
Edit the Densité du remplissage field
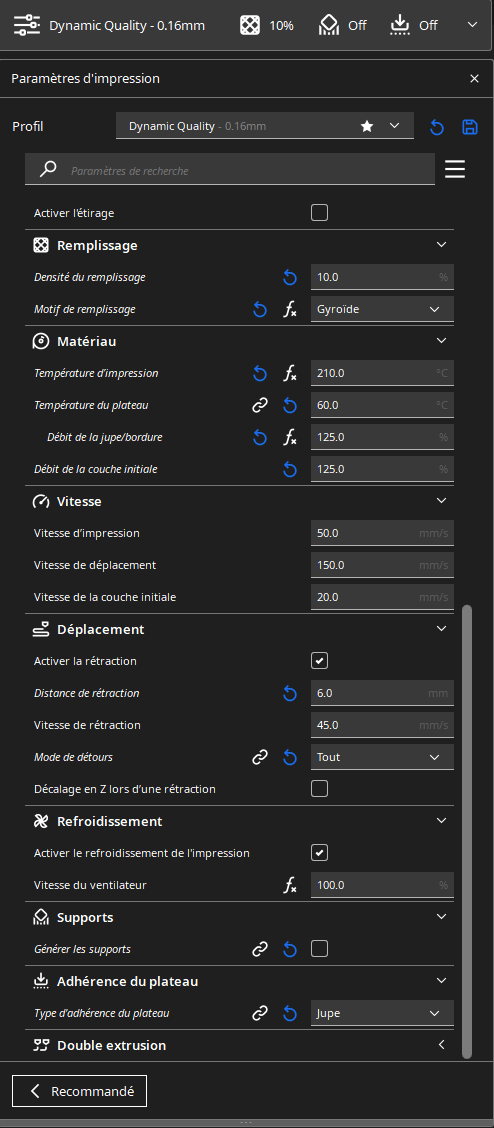point(382,277)
